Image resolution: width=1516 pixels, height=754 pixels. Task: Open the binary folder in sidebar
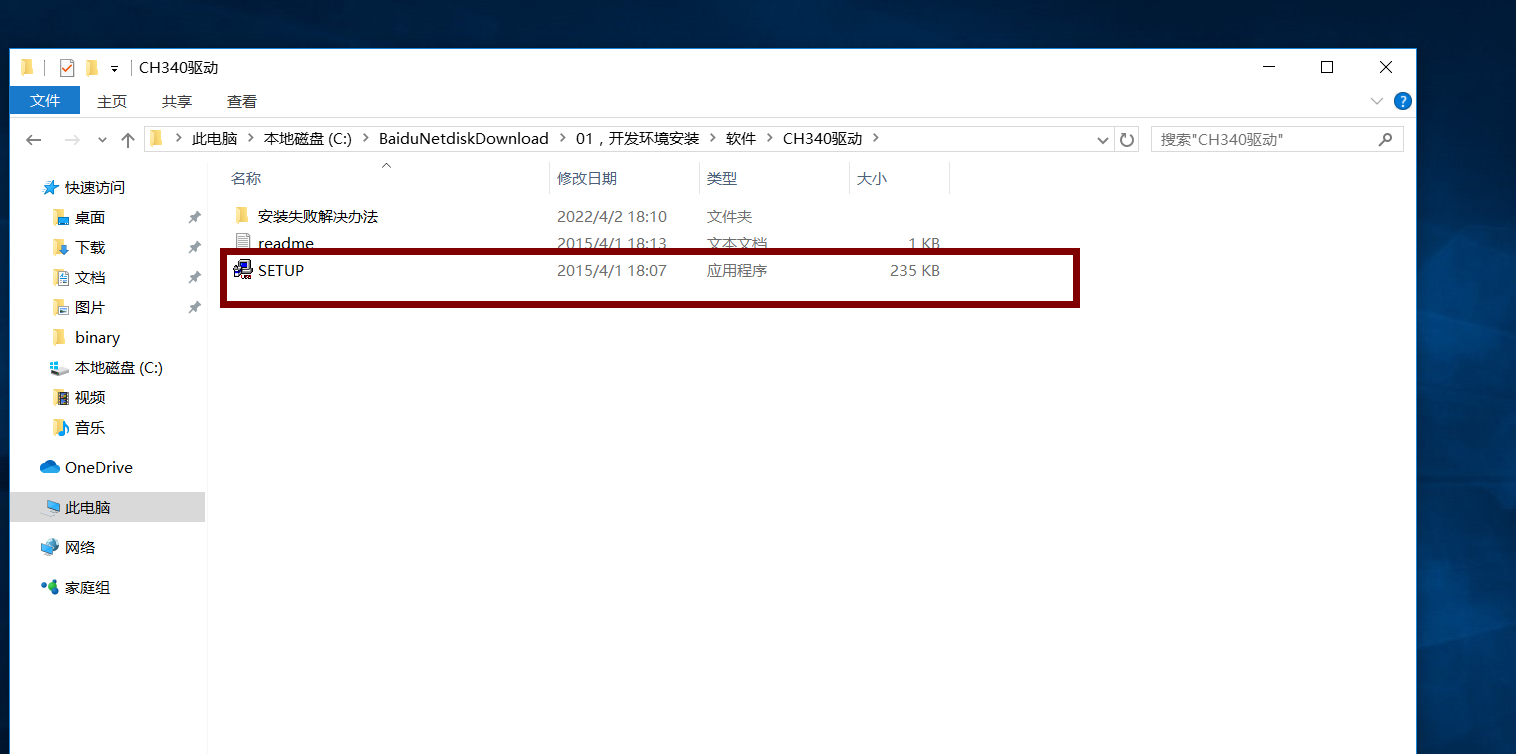(x=97, y=338)
